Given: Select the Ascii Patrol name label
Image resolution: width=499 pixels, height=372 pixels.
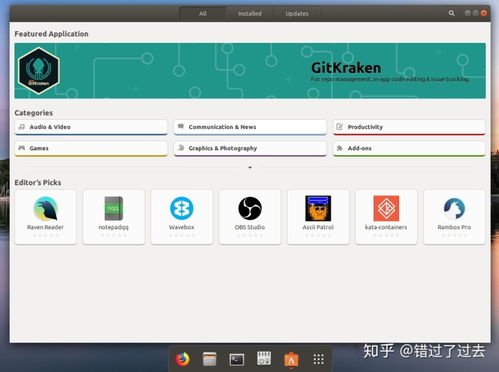Looking at the screenshot, I should tap(318, 227).
